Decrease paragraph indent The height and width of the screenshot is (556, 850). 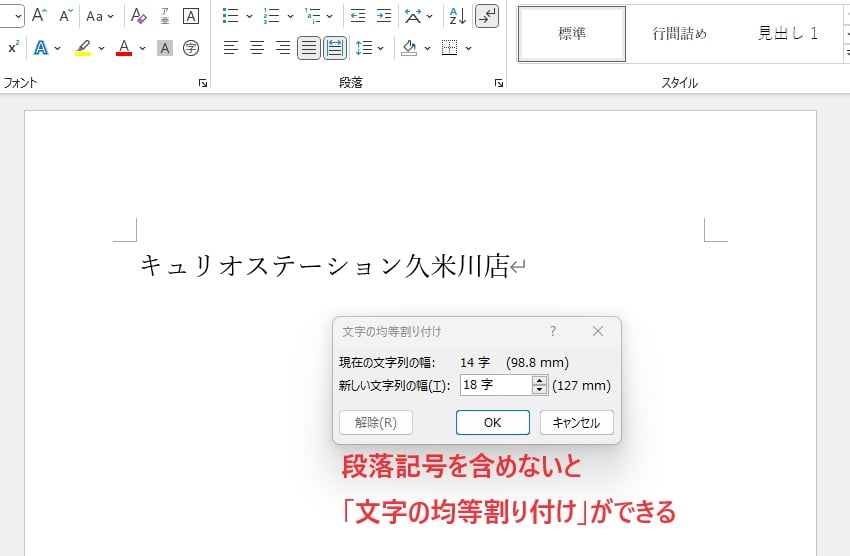pyautogui.click(x=358, y=16)
